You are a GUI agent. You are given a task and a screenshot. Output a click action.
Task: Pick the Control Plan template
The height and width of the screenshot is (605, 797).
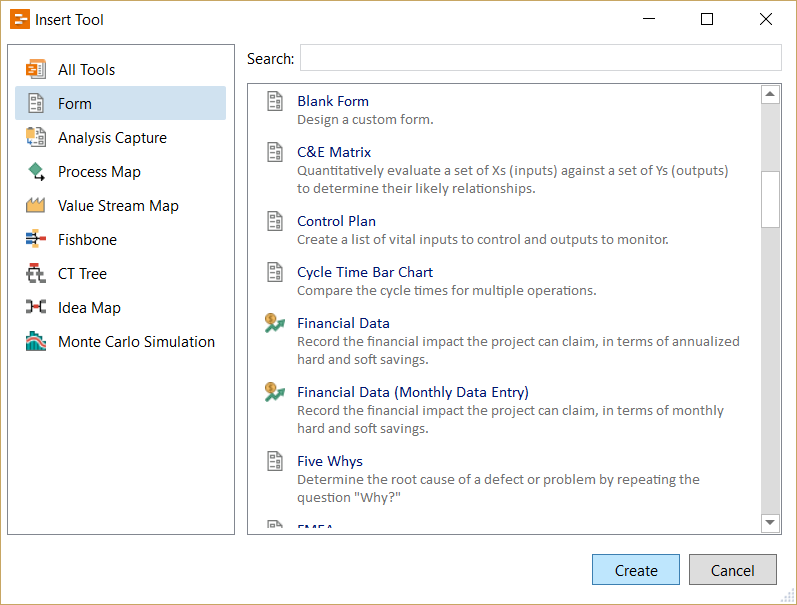(x=336, y=221)
